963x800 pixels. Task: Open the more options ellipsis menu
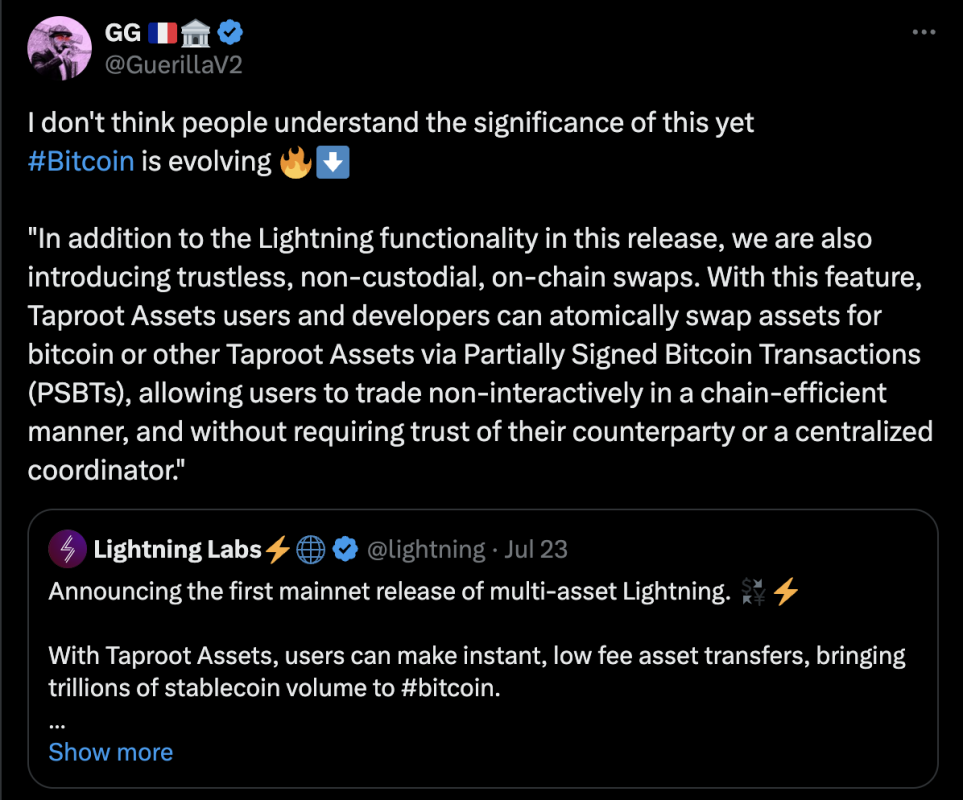click(x=923, y=32)
